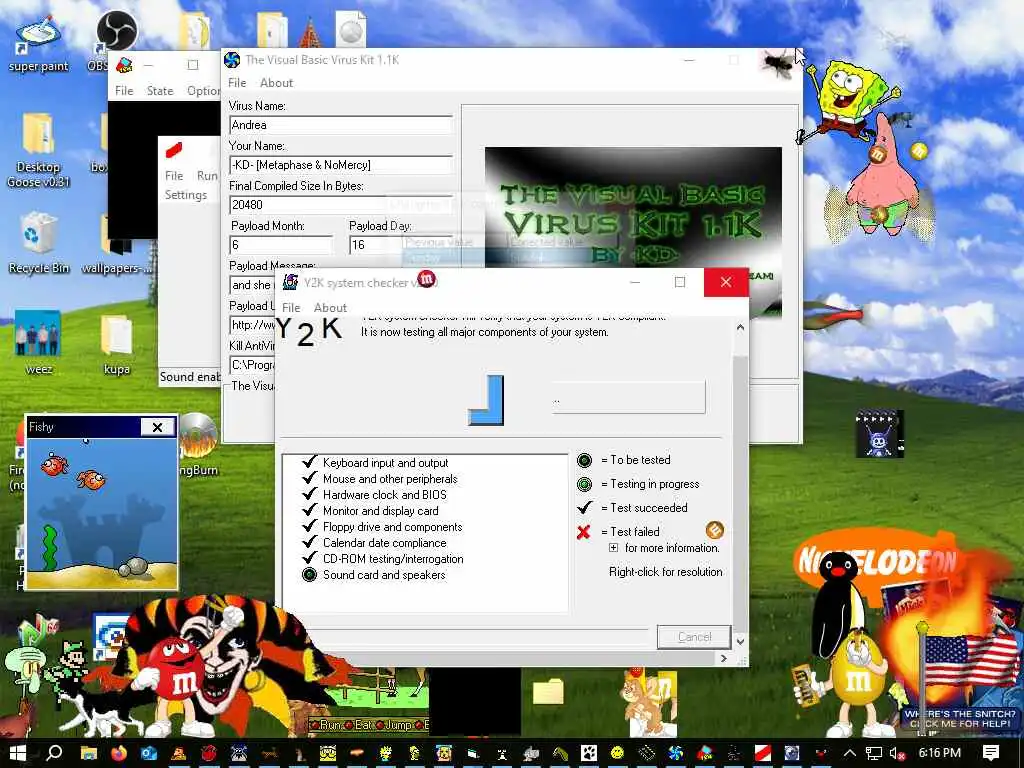The image size is (1024, 768).
Task: Open the Windows Start menu
Action: pyautogui.click(x=18, y=753)
